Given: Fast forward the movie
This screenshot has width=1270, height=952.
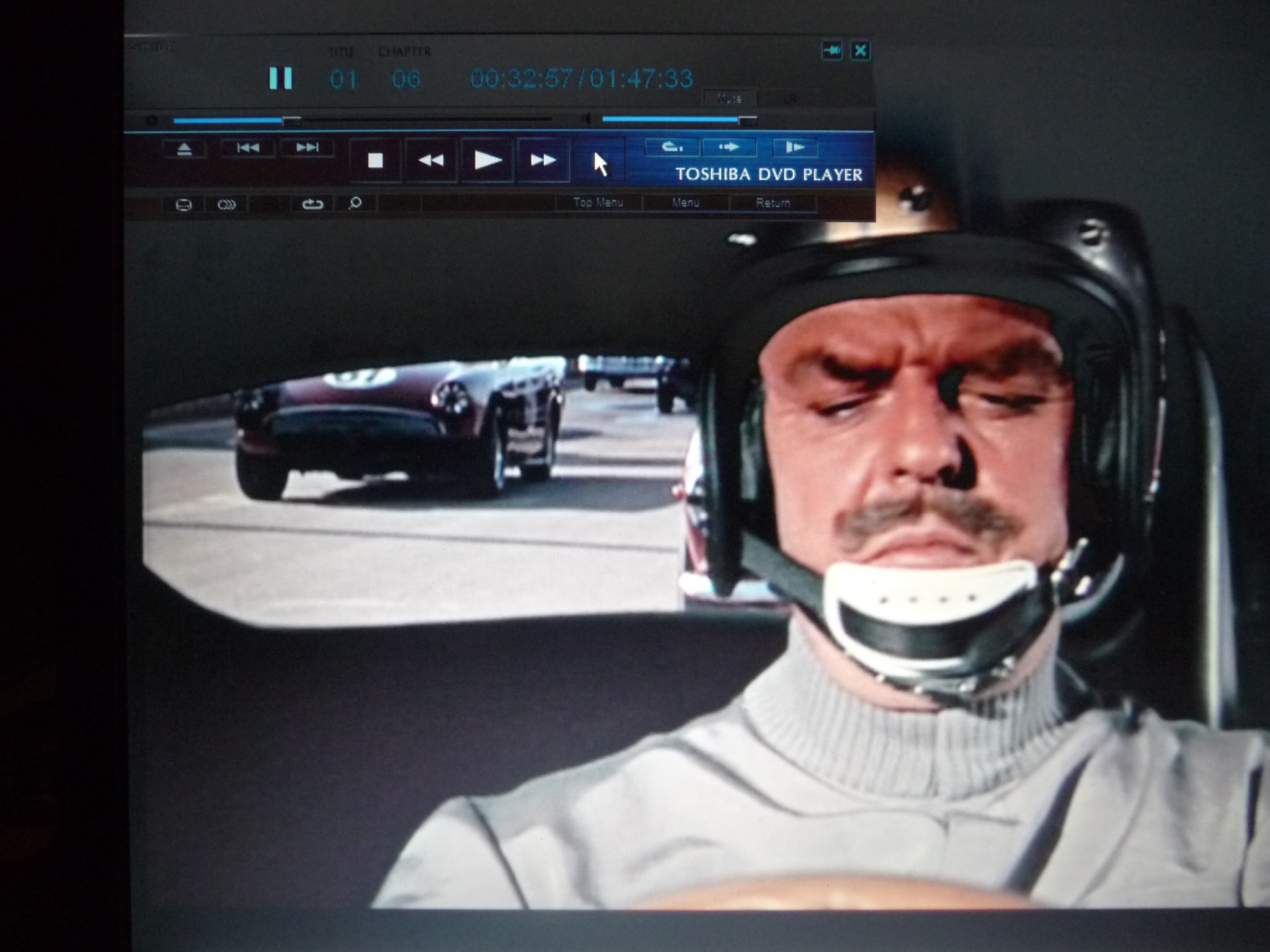Looking at the screenshot, I should point(543,161).
